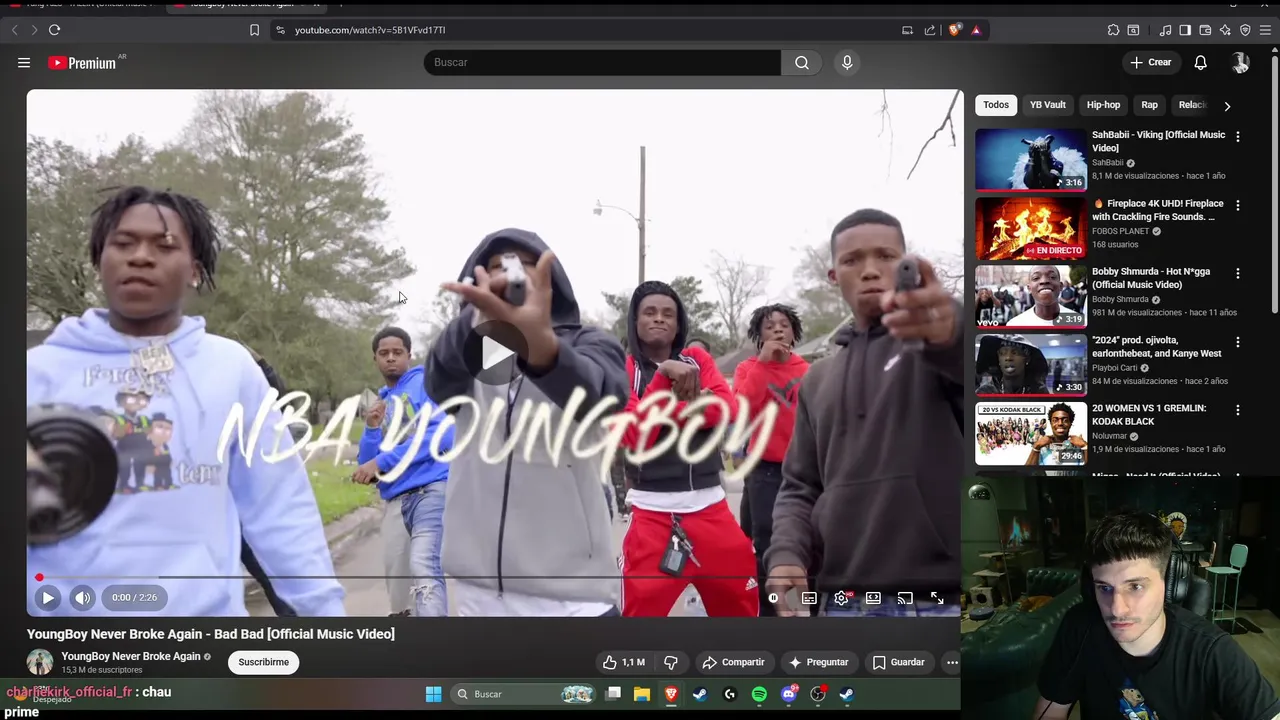Click the Compartir button
The height and width of the screenshot is (720, 1280).
pos(733,662)
